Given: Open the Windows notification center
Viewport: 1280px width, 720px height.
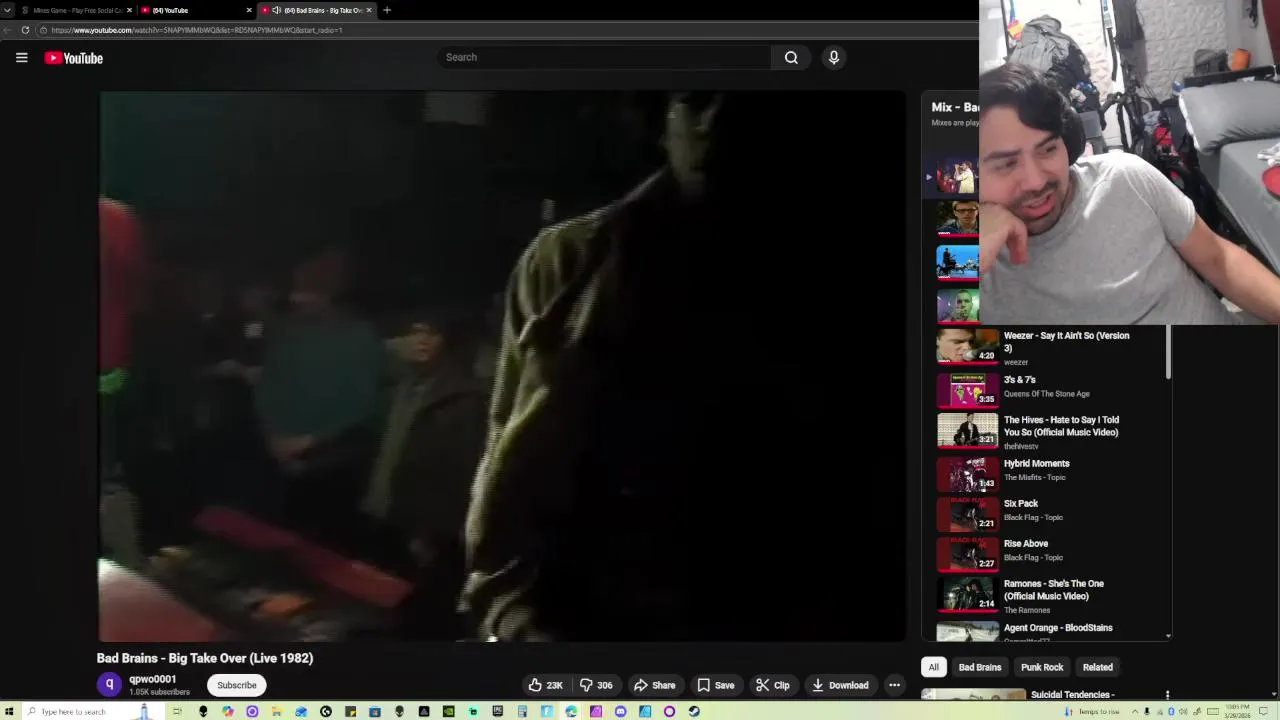Looking at the screenshot, I should click(1263, 711).
